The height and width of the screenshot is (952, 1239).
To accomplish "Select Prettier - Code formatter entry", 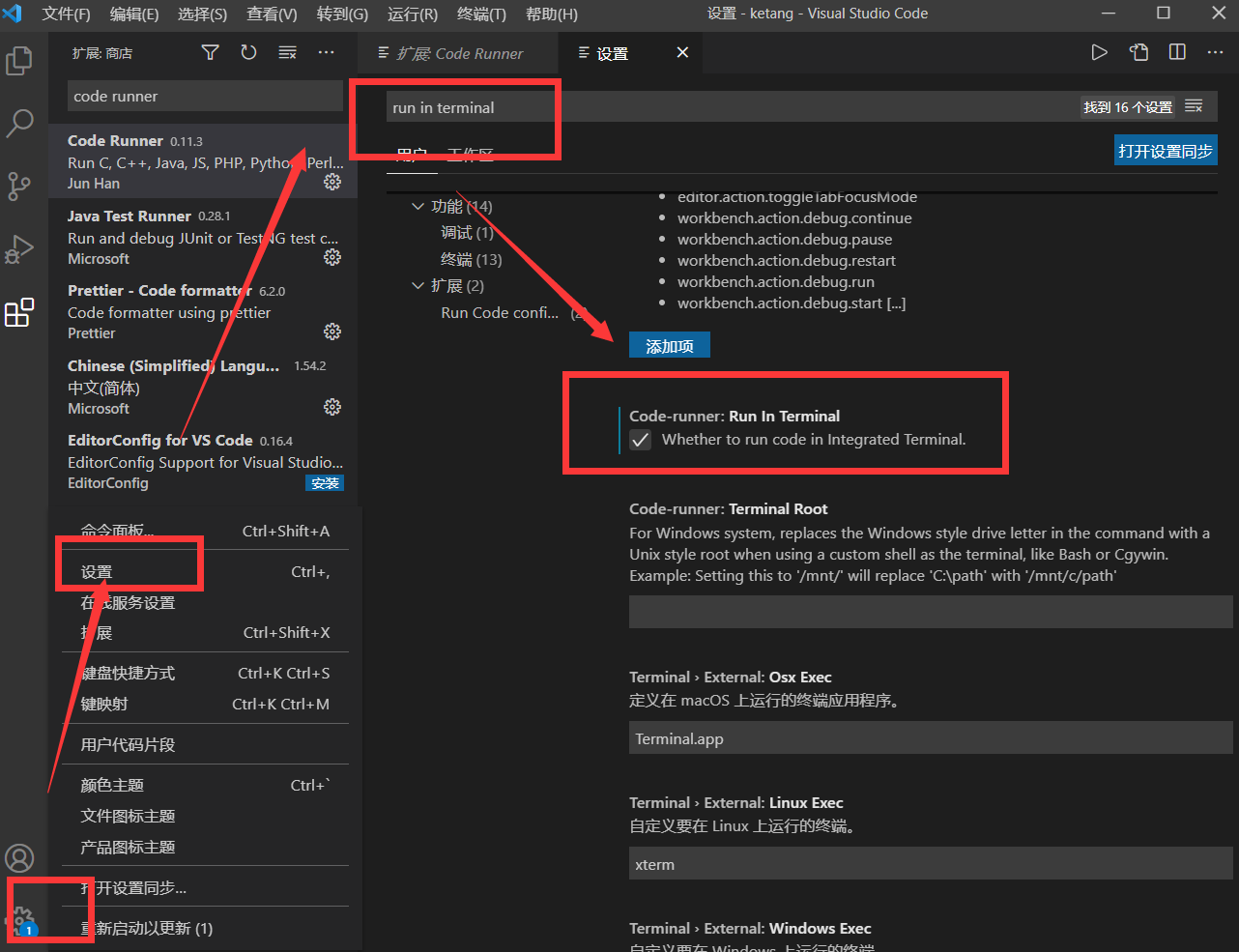I will (203, 311).
